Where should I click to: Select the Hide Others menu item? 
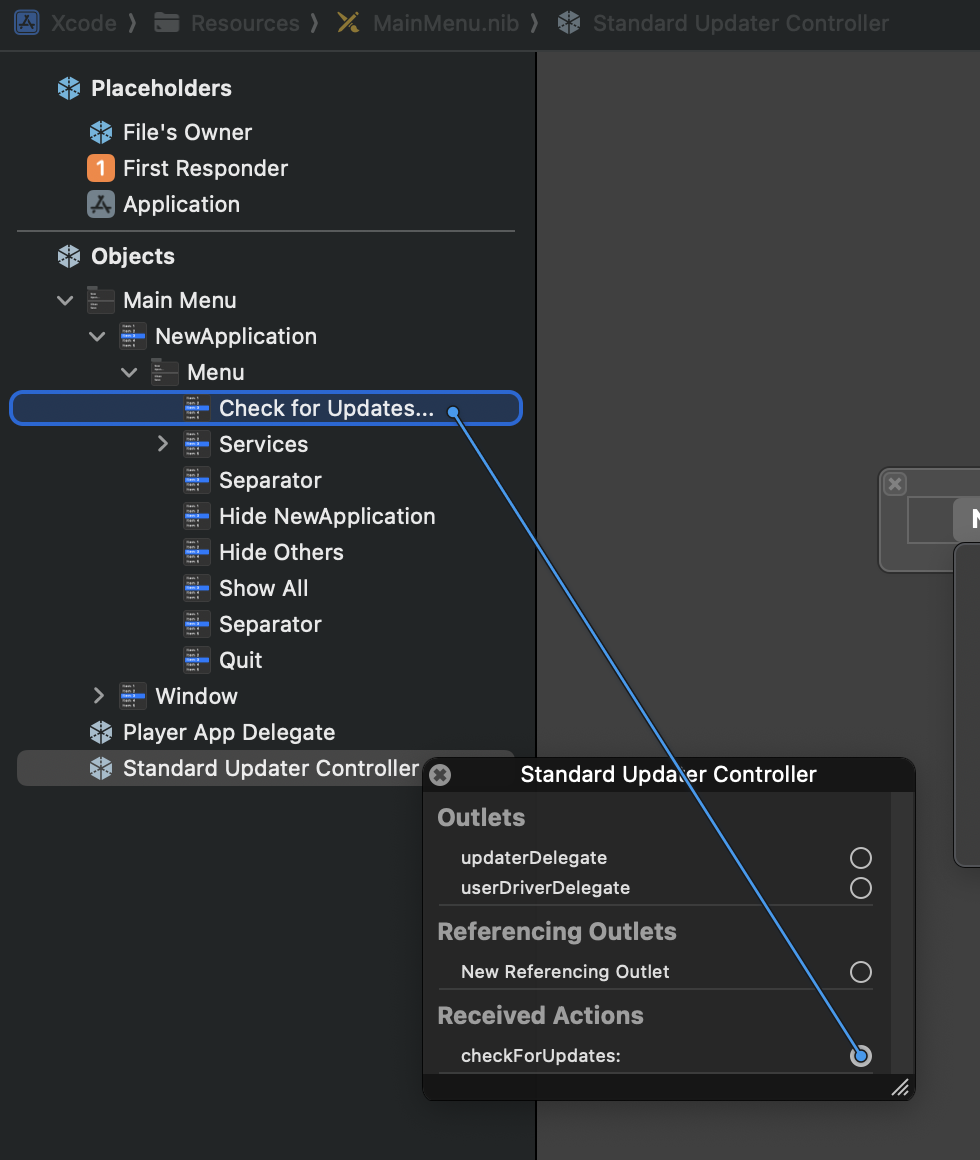click(x=281, y=552)
